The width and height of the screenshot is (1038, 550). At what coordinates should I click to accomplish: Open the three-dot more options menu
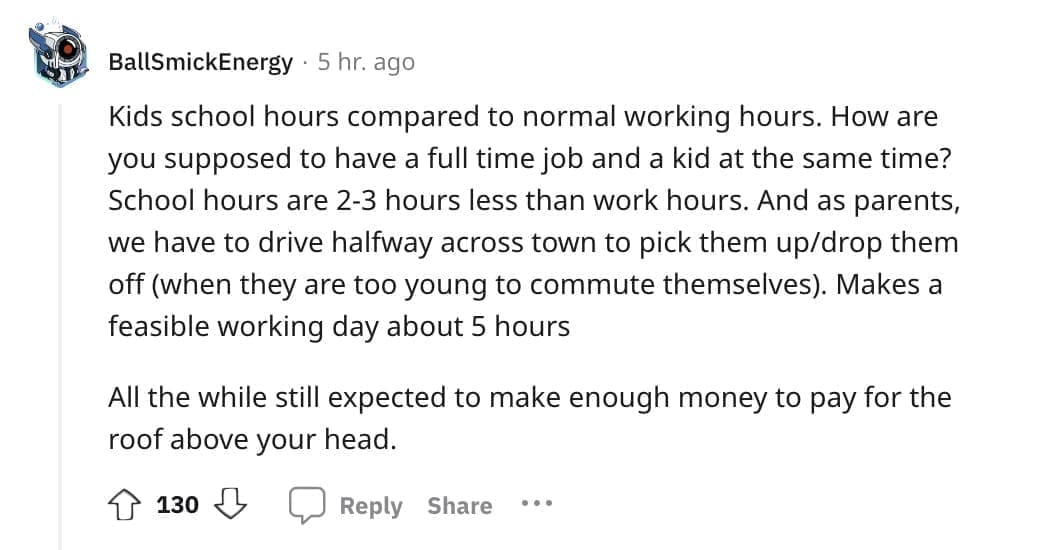(537, 505)
